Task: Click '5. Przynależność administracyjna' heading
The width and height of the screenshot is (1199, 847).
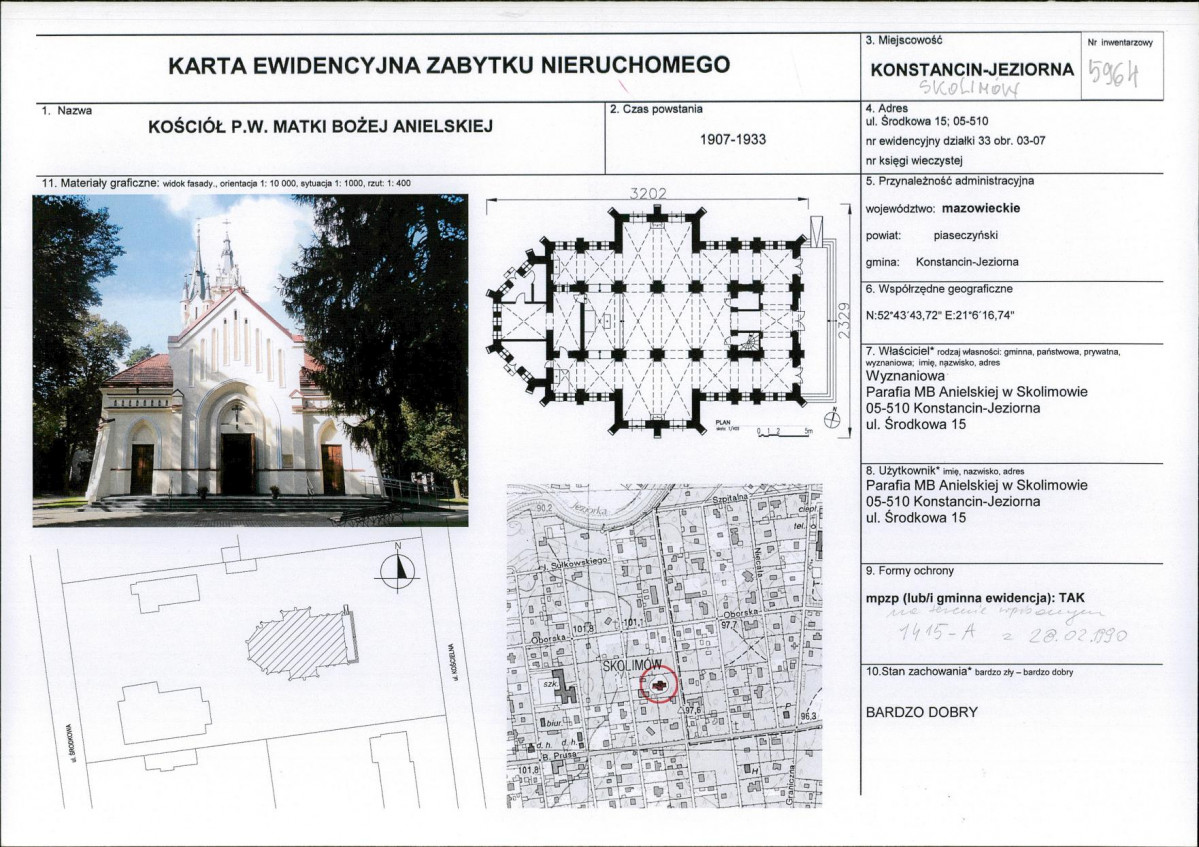Action: pyautogui.click(x=950, y=181)
